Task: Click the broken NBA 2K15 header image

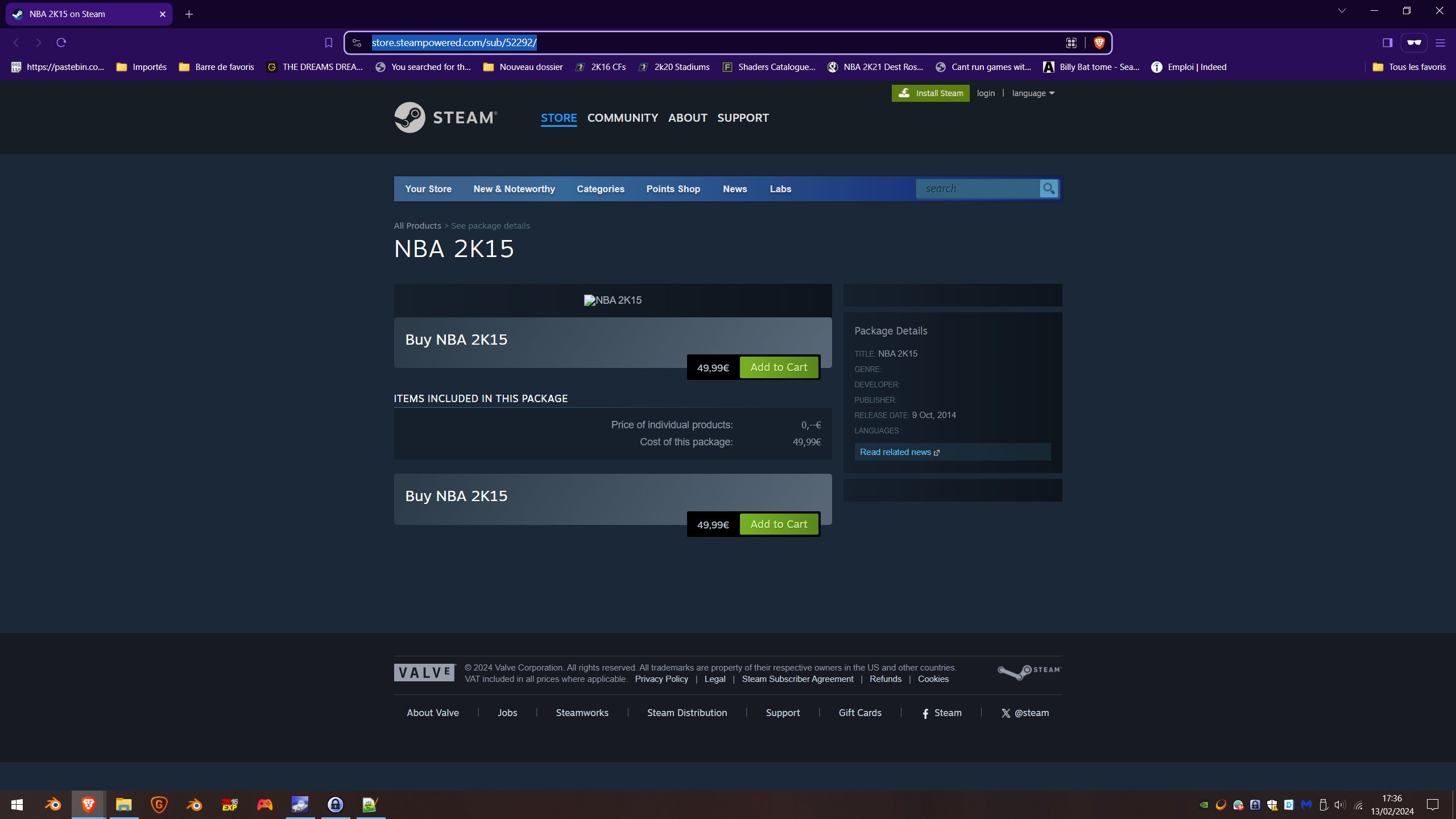Action: 613,300
